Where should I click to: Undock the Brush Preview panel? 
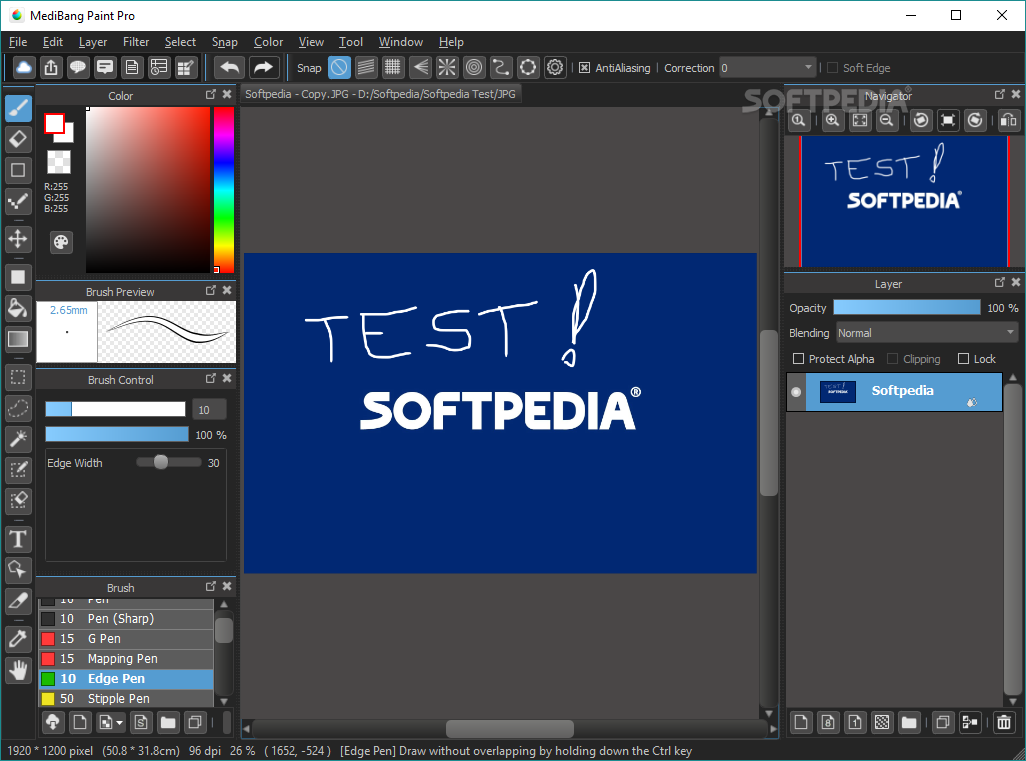(211, 290)
